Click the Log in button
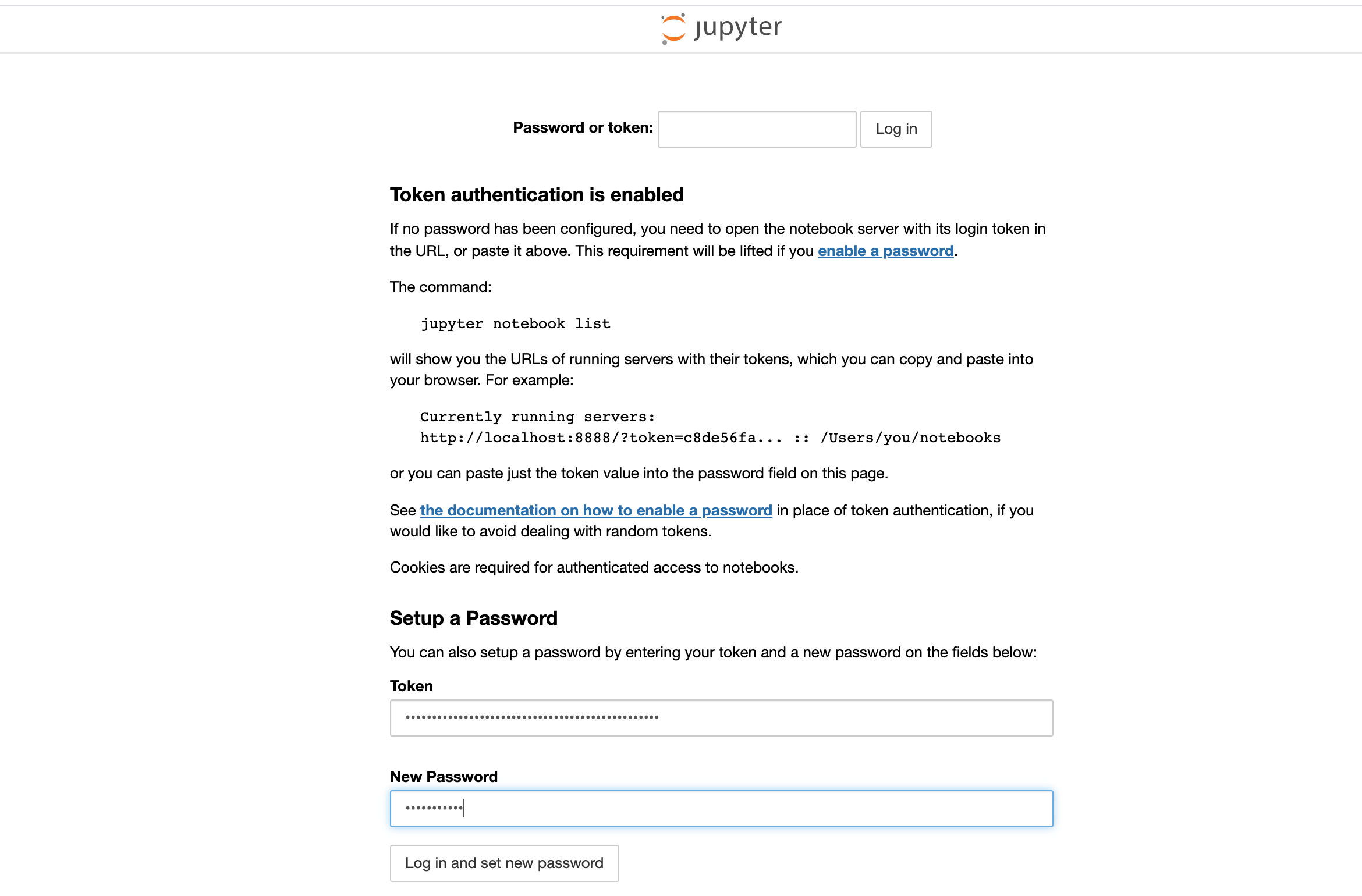 (x=896, y=129)
